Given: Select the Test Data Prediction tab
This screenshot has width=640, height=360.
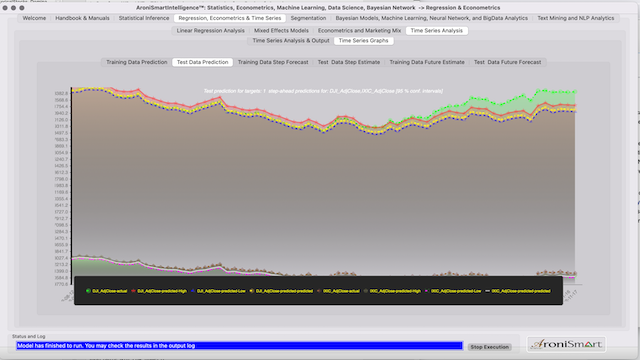Looking at the screenshot, I should coord(202,62).
